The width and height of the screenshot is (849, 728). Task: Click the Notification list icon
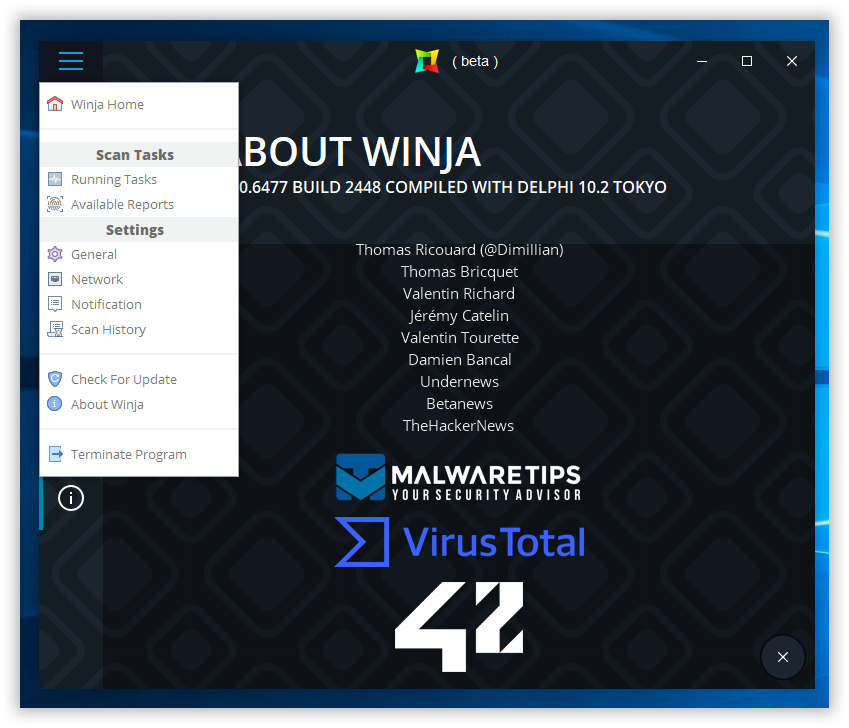point(55,304)
